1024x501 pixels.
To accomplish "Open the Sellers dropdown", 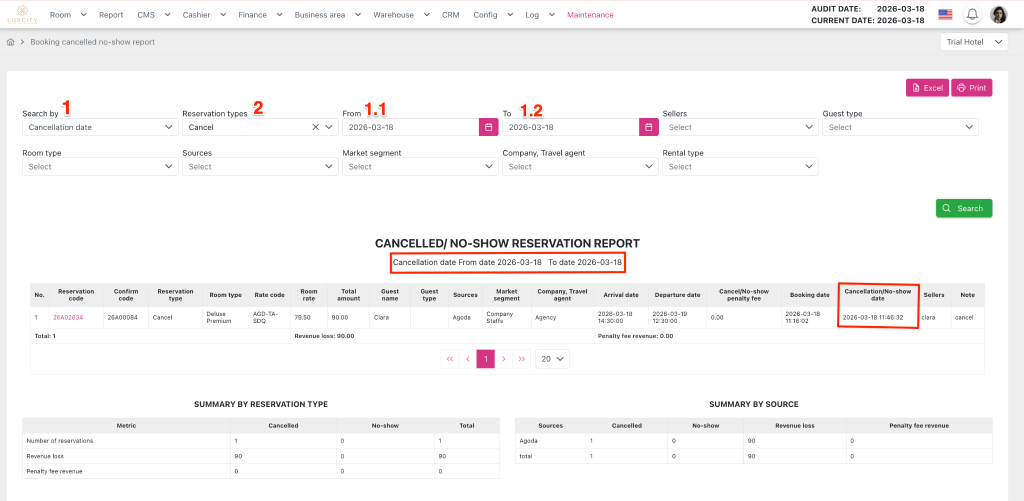I will pyautogui.click(x=739, y=127).
